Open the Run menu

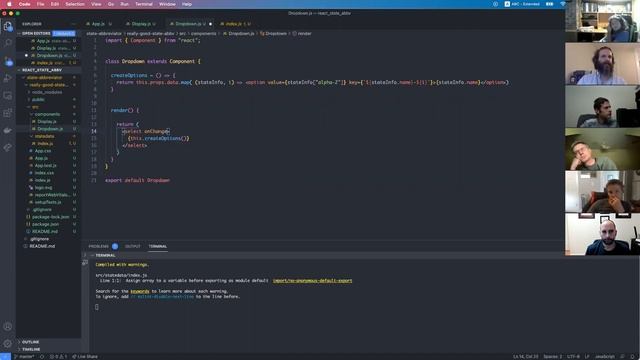point(124,4)
